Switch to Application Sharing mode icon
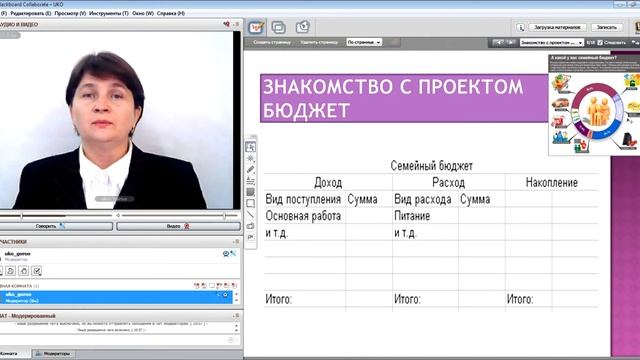This screenshot has height=360, width=640. click(x=279, y=27)
